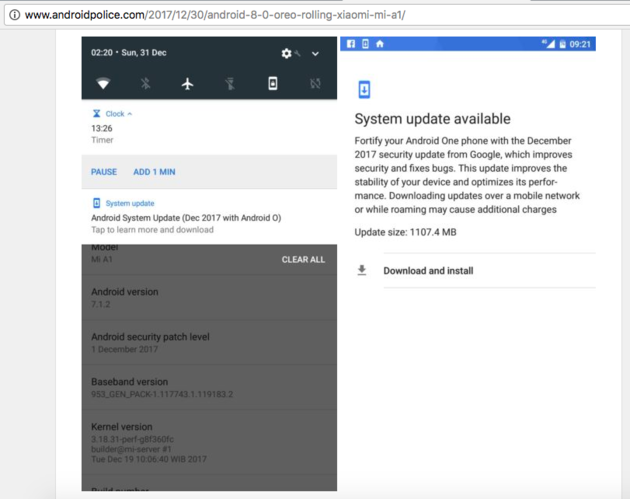Toggle the auto-sync quick setting
Image resolution: width=630 pixels, height=499 pixels.
[315, 84]
